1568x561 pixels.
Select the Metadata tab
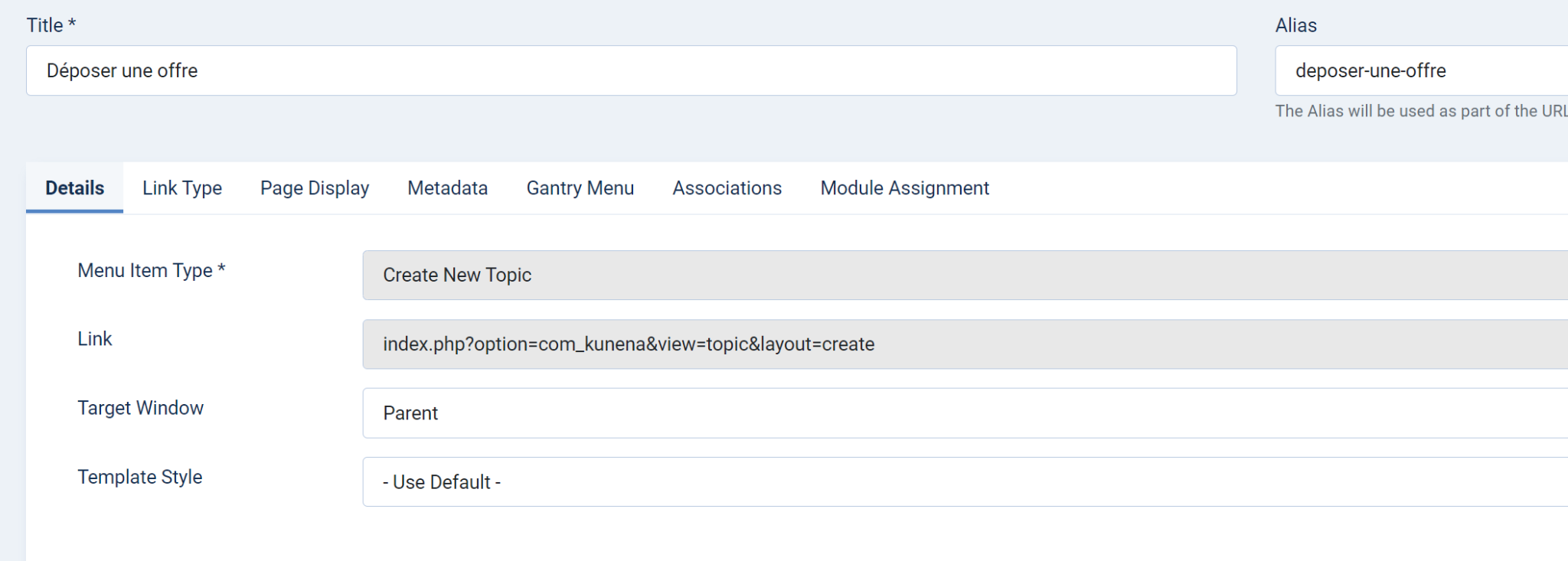pyautogui.click(x=447, y=188)
